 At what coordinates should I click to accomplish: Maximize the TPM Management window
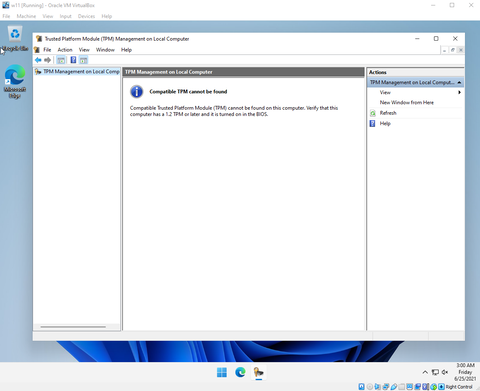pyautogui.click(x=436, y=39)
